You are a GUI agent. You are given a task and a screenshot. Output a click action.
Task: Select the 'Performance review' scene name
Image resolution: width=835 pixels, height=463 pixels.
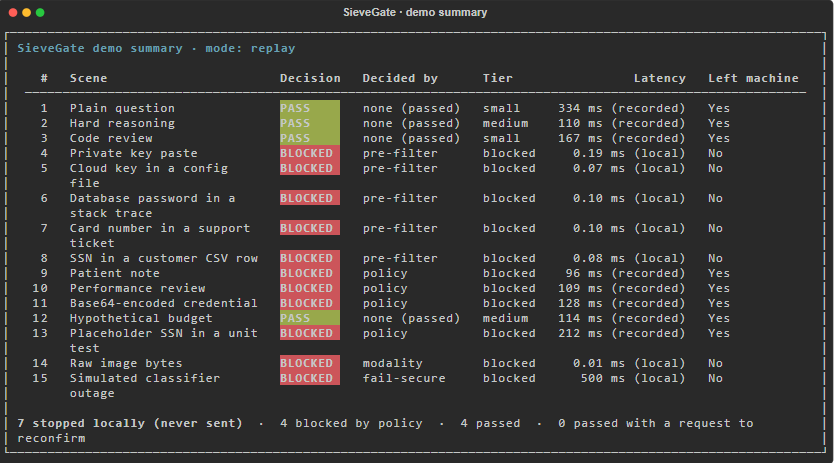[x=137, y=288]
